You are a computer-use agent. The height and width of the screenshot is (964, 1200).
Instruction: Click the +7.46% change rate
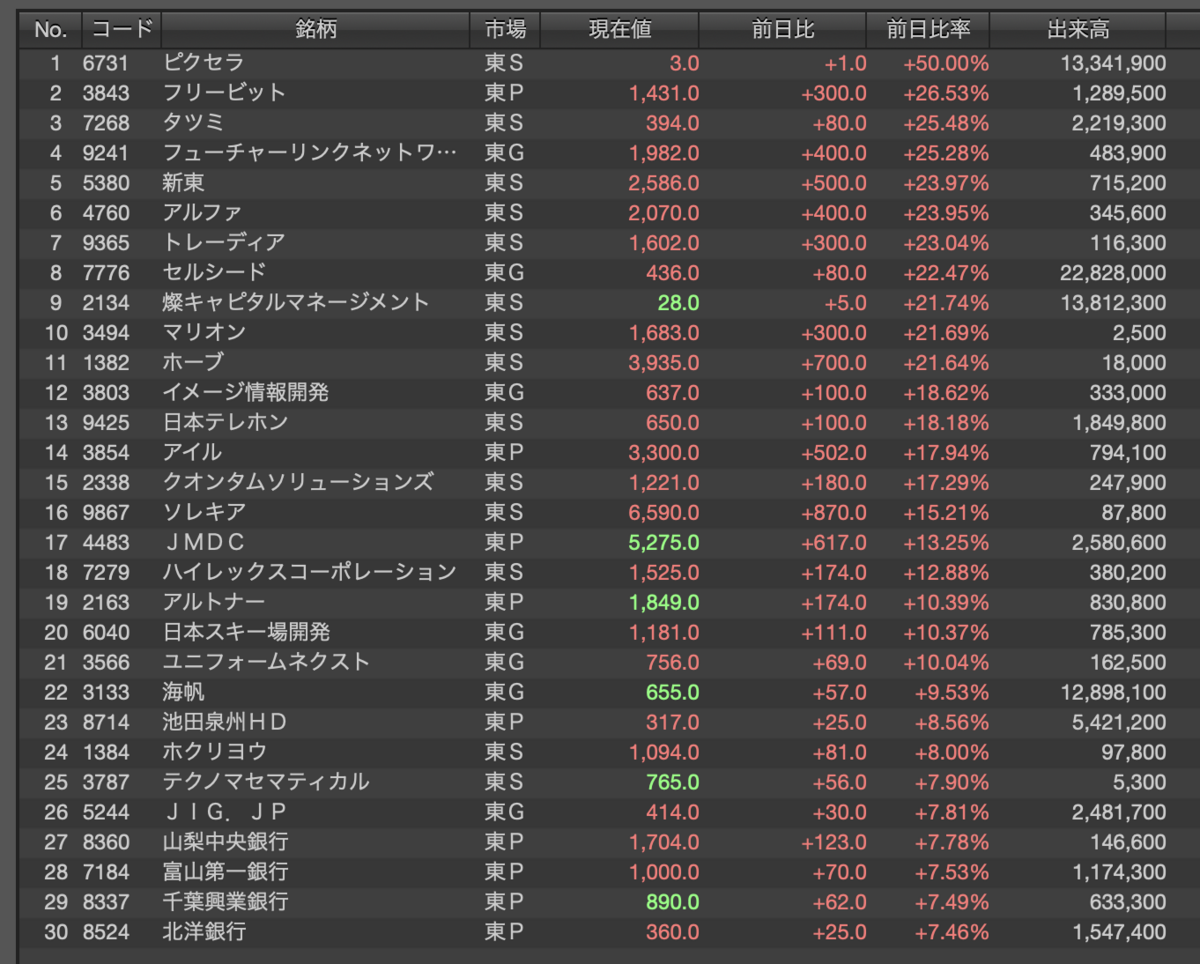pyautogui.click(x=952, y=932)
